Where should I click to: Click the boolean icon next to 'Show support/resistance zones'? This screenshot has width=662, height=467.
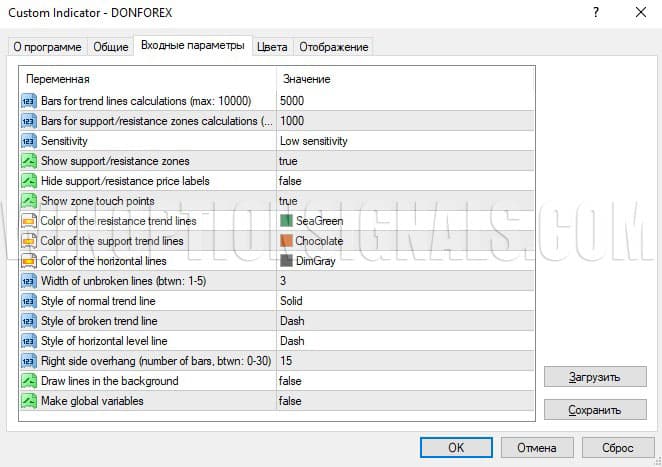coord(29,161)
